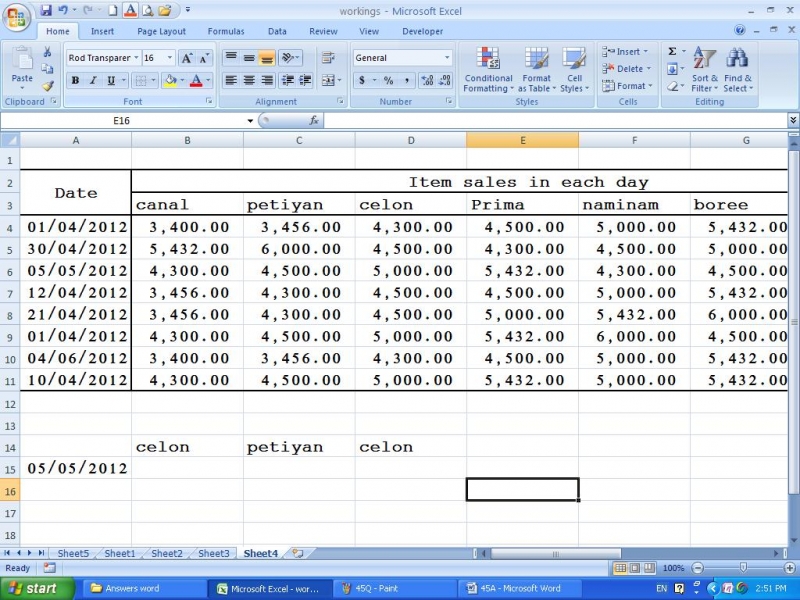This screenshot has width=800, height=600.
Task: Click the Comma Style icon
Action: point(407,80)
